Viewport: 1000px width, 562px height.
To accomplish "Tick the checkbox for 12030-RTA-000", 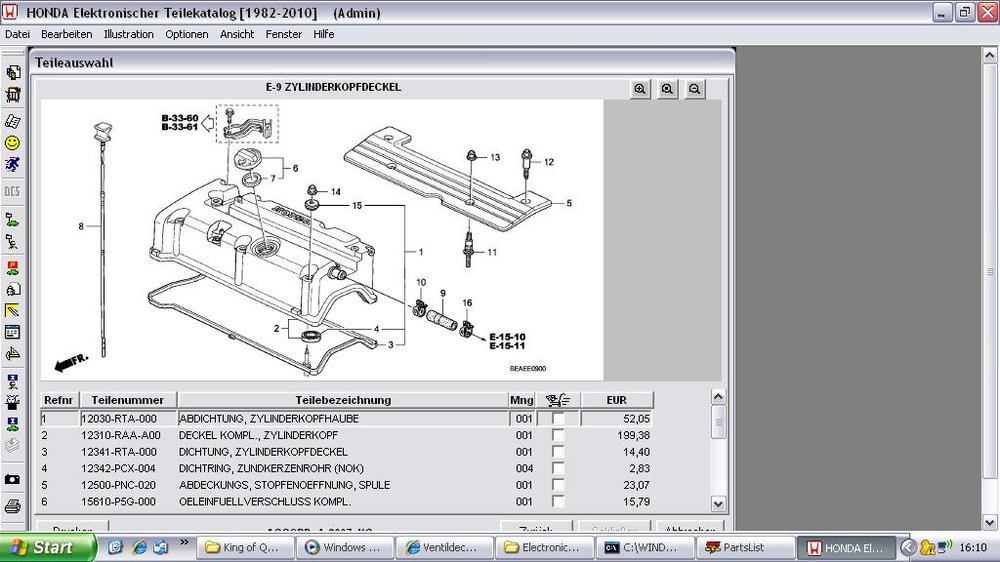I will pyautogui.click(x=558, y=419).
